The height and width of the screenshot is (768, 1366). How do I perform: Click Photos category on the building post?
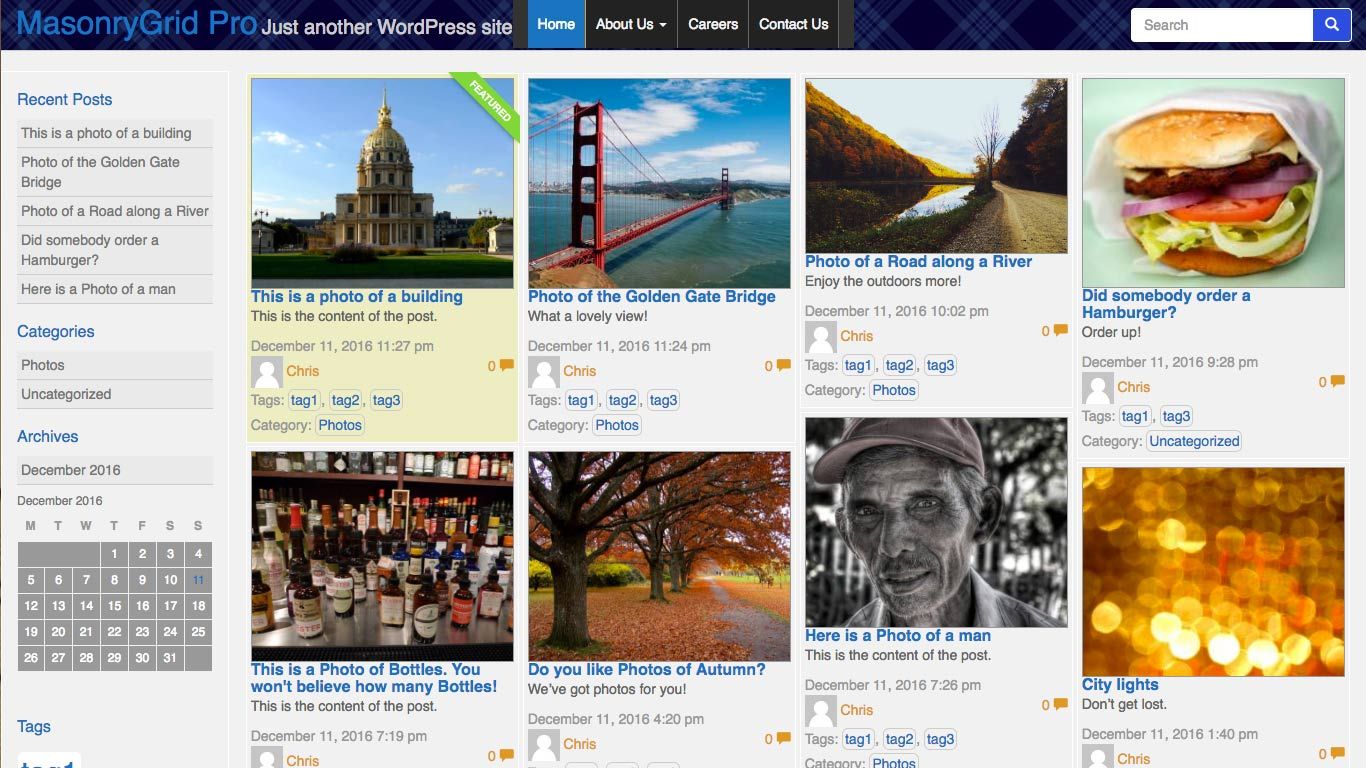[x=340, y=425]
